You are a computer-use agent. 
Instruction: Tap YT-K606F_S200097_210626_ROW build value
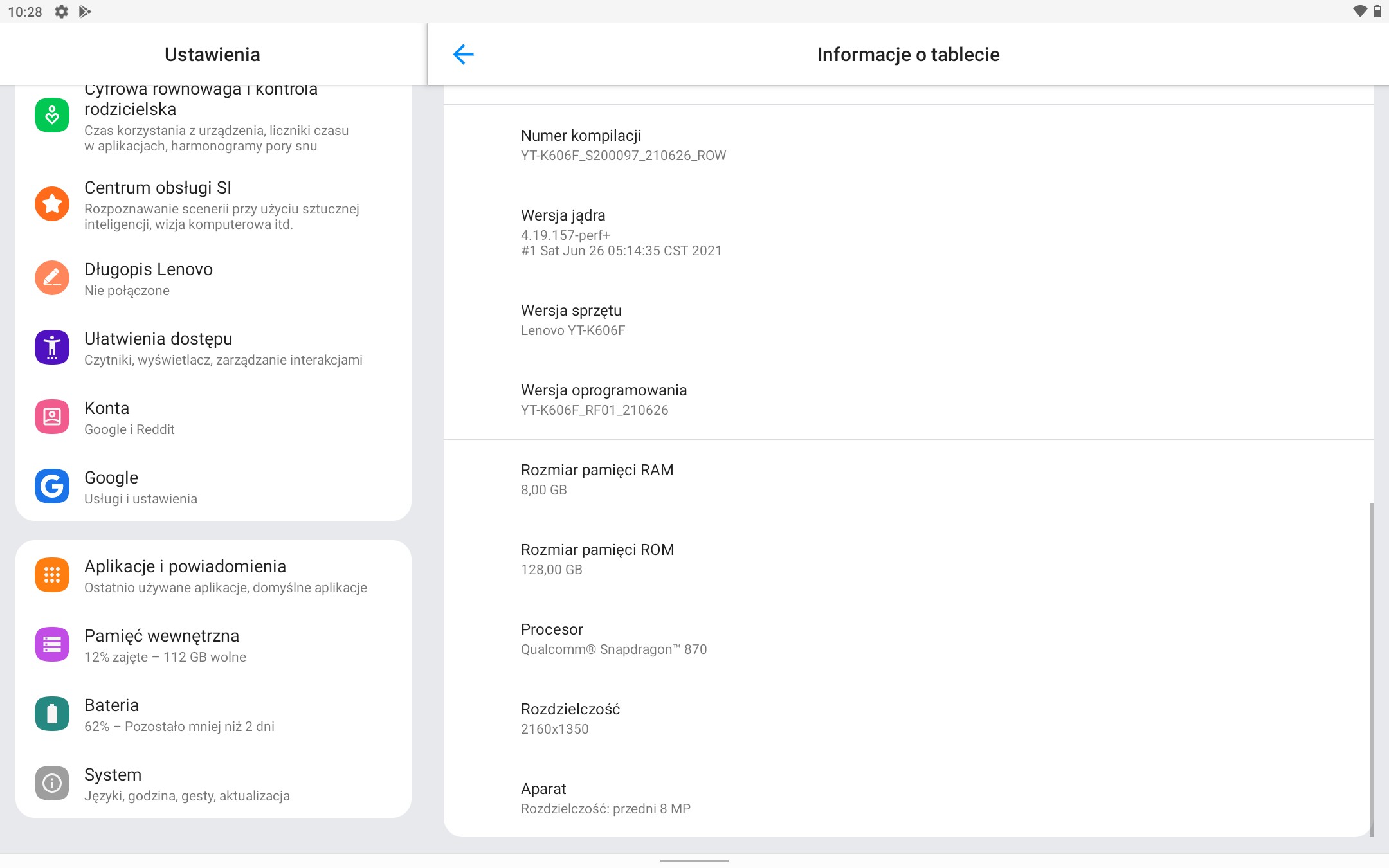[x=623, y=156]
